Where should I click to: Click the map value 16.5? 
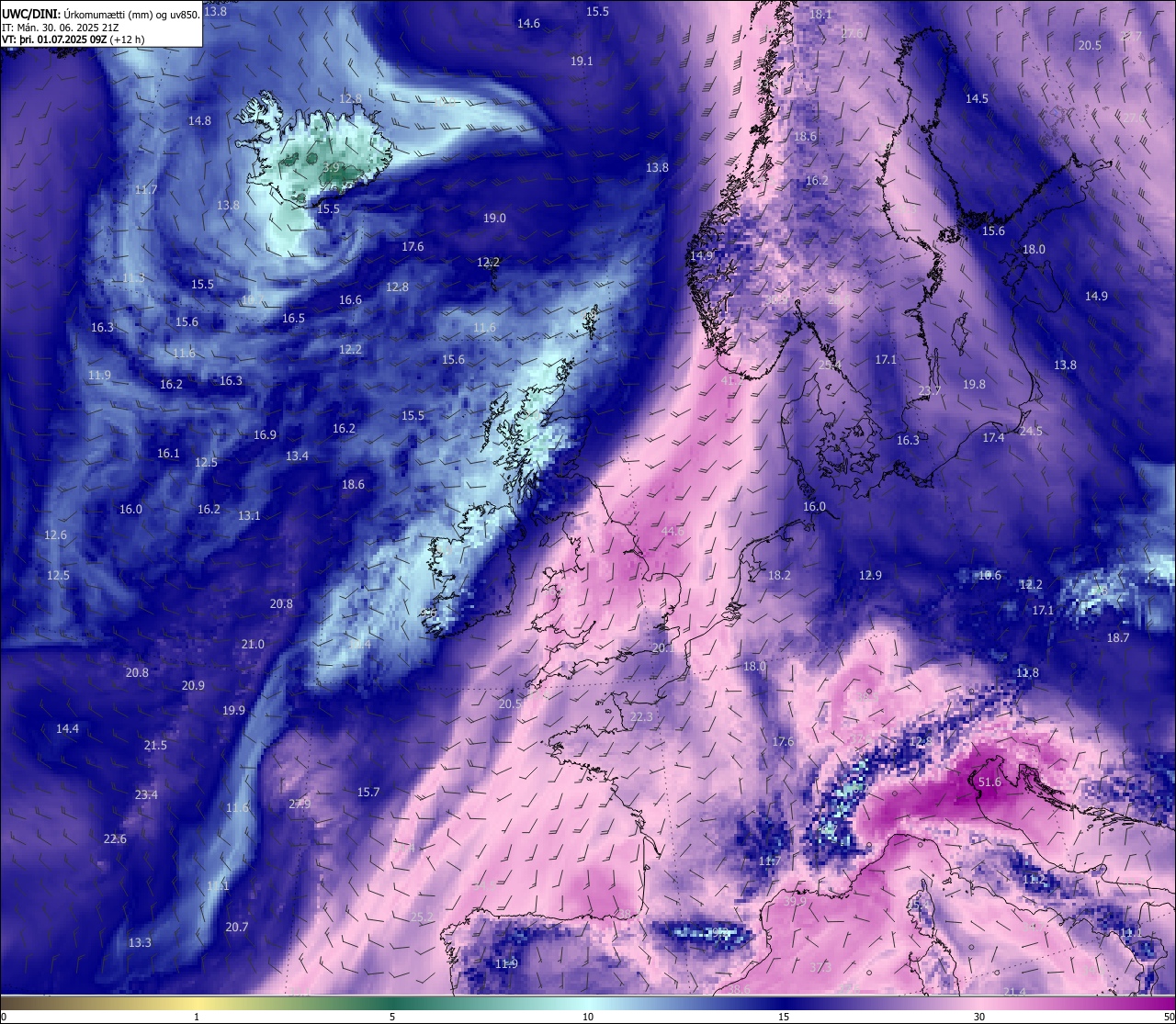pos(293,319)
